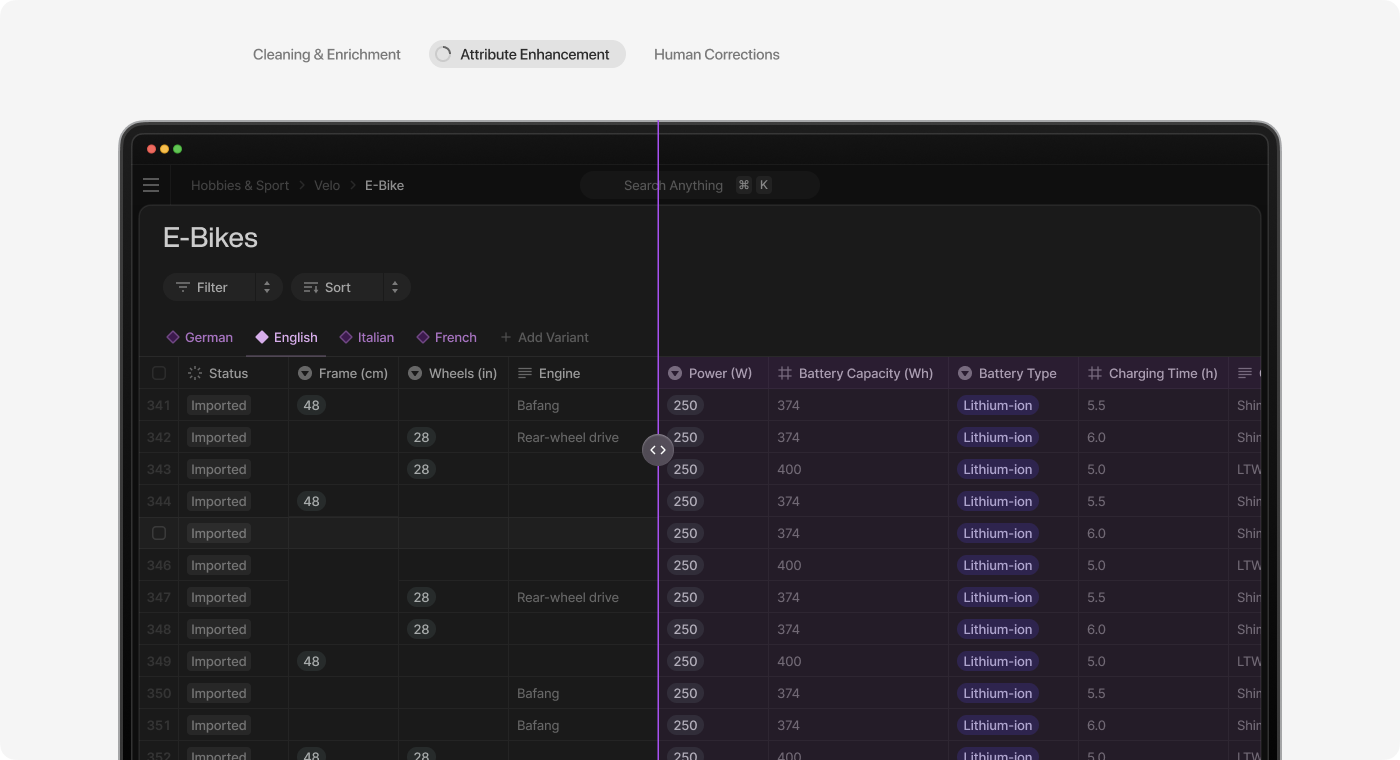1400x760 pixels.
Task: Check the row checkbox below row 344
Action: 159,533
